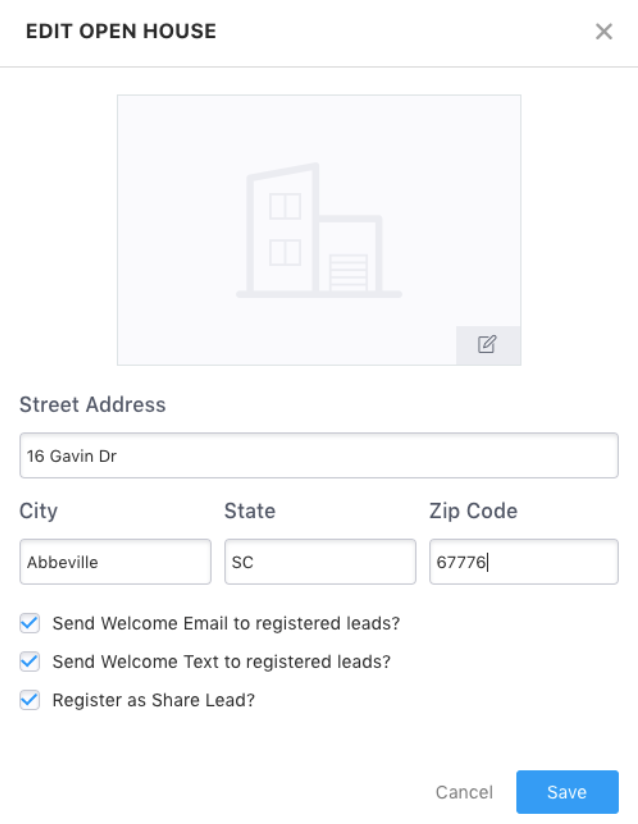Click the State field showing SC
Screen dimensions: 638x824
pos(320,562)
